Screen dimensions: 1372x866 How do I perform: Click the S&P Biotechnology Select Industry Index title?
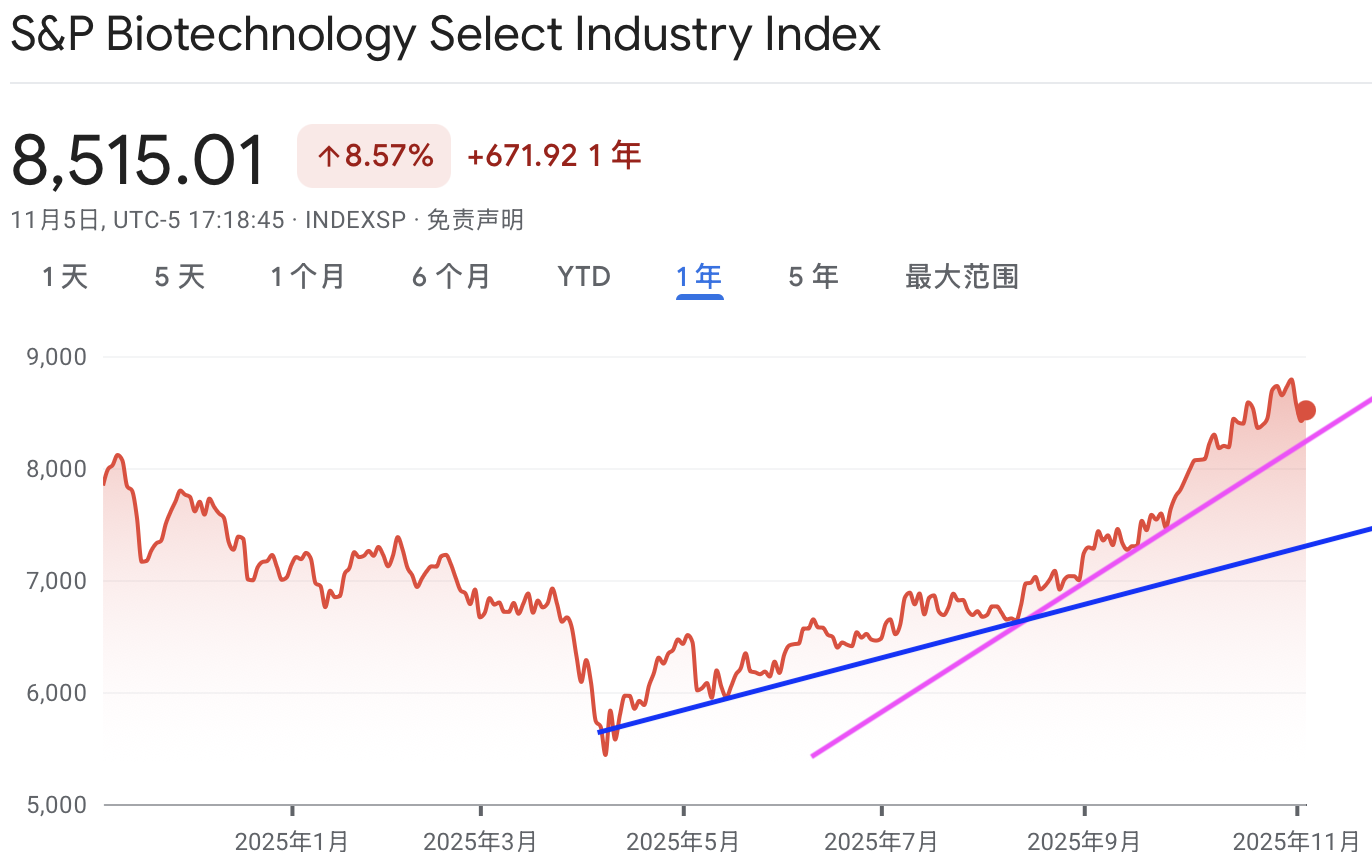(445, 35)
